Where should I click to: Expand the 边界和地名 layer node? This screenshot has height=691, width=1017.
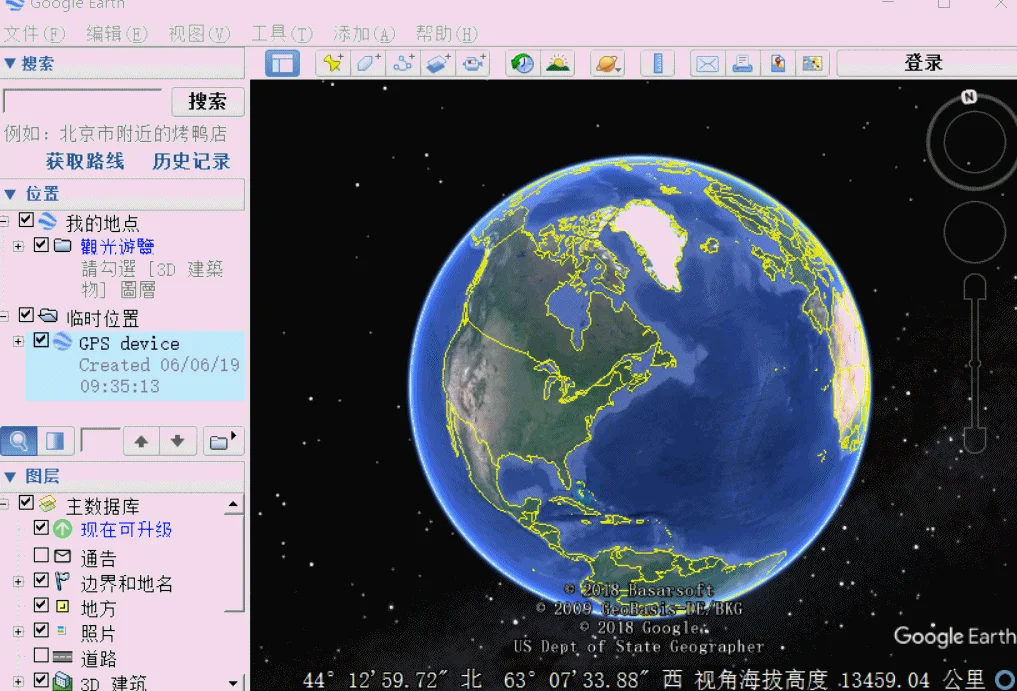click(18, 581)
